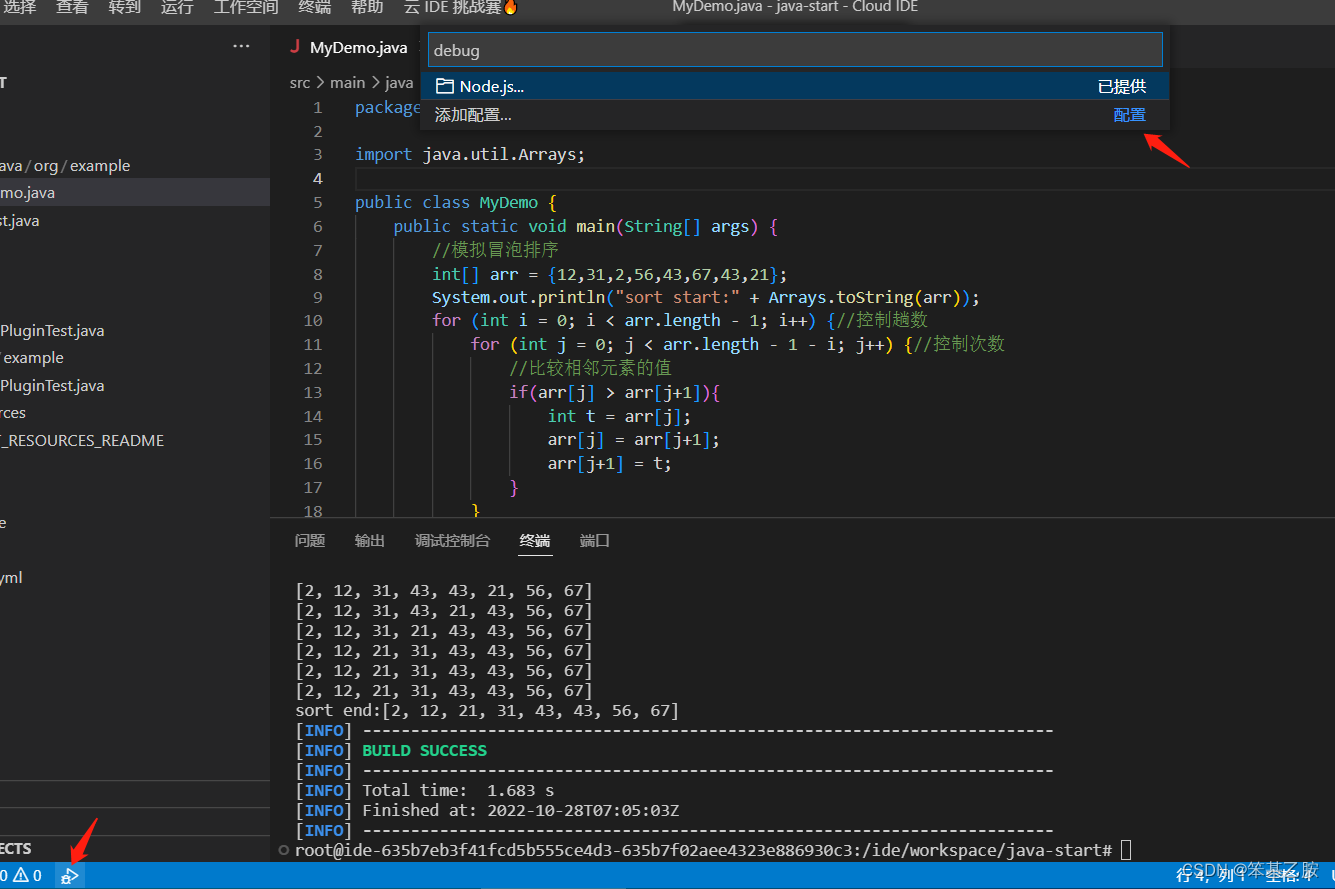Click the int[] arr array declaration line
The width and height of the screenshot is (1335, 889).
[609, 274]
